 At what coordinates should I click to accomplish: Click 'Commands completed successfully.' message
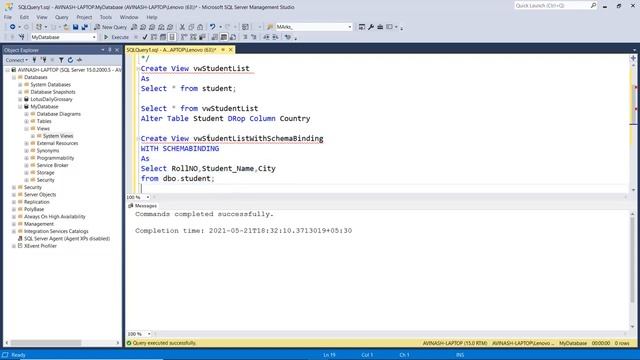point(204,214)
